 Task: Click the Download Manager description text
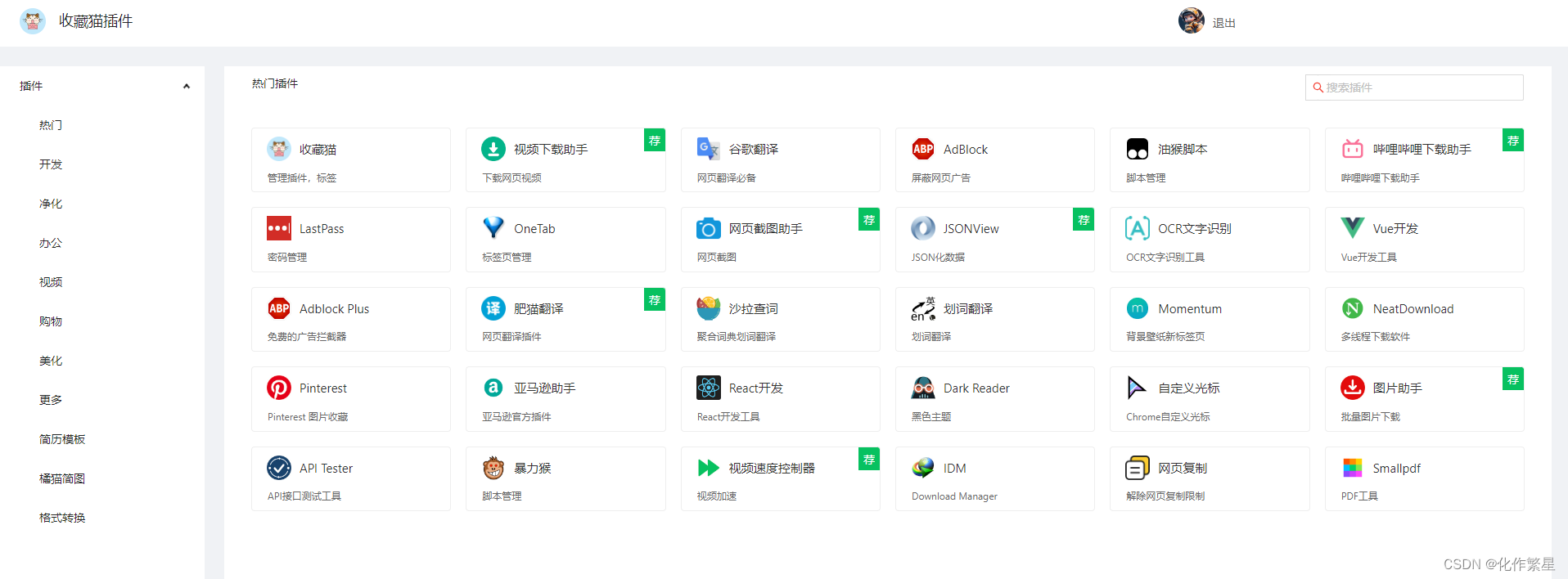tap(954, 496)
